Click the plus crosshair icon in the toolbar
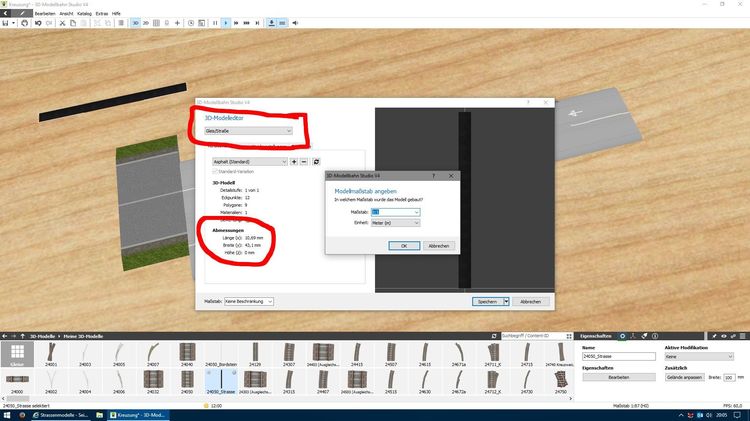 (177, 23)
